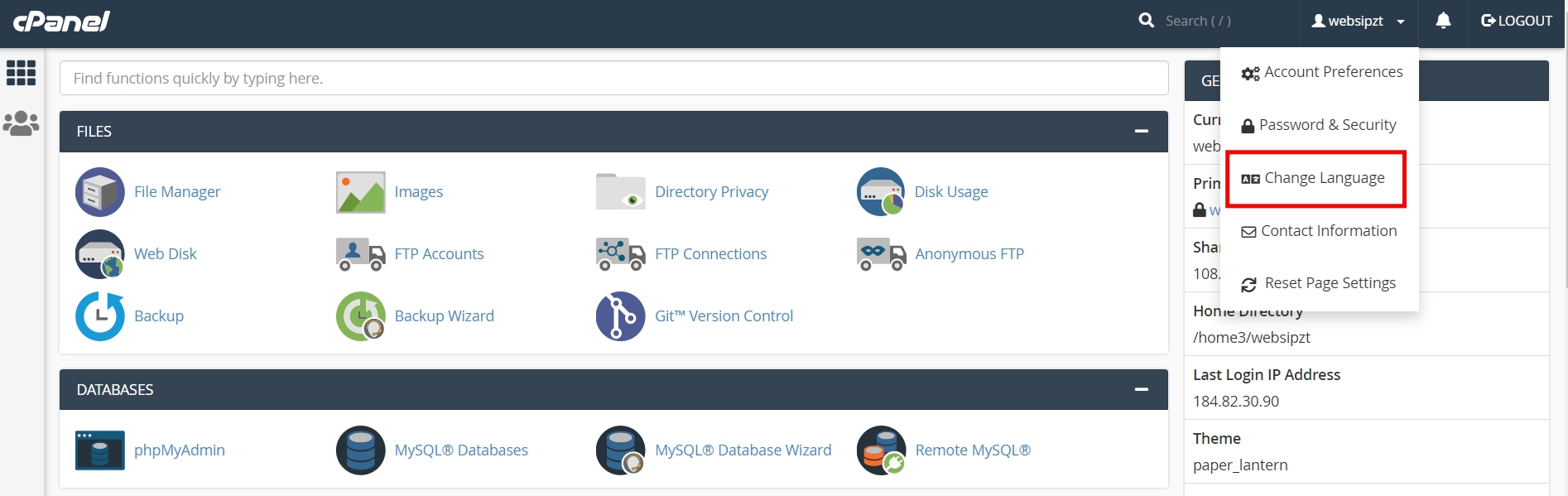Viewport: 1568px width, 496px height.
Task: Open the MySQL Databases icon
Action: pyautogui.click(x=360, y=450)
